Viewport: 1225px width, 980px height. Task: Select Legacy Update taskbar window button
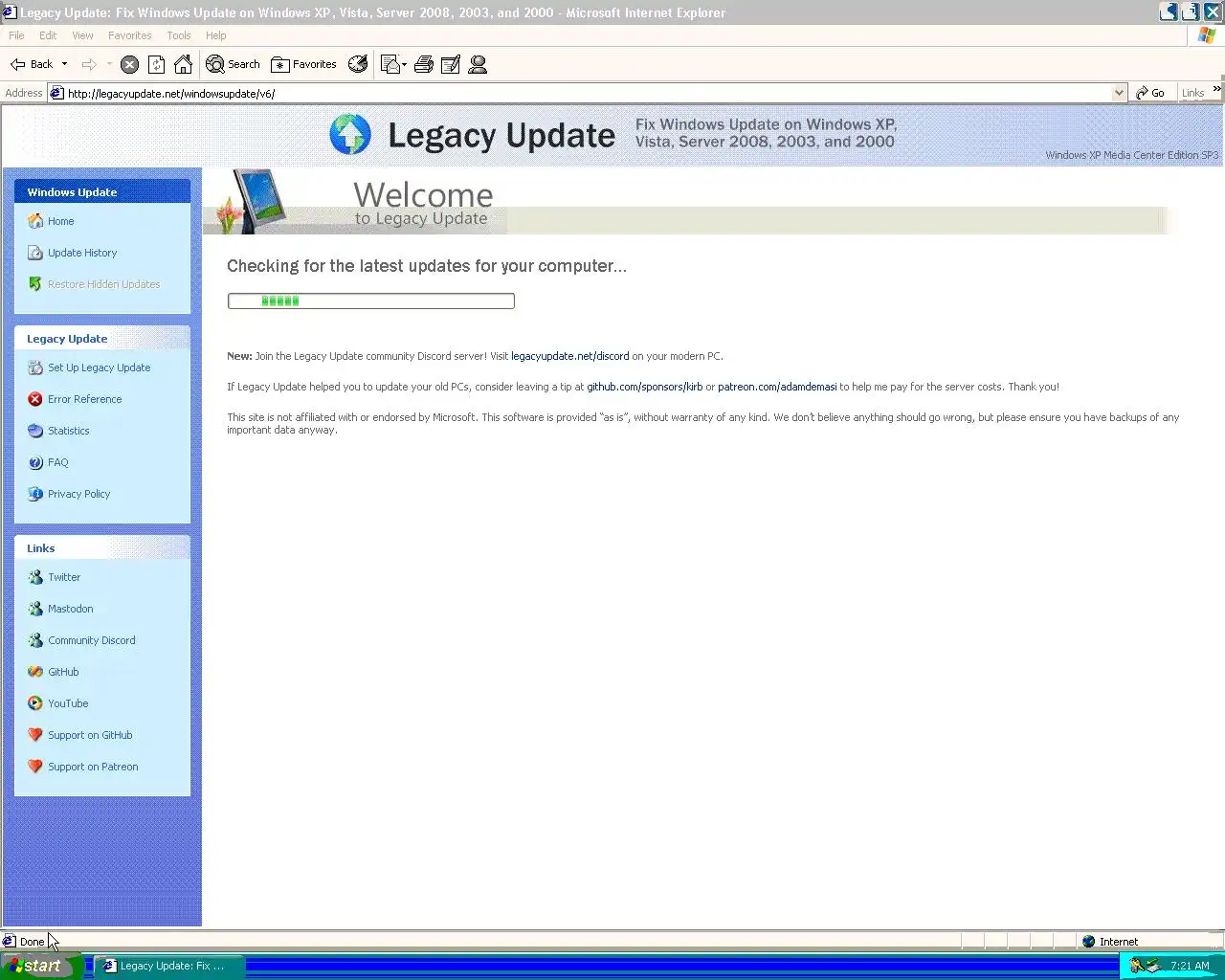[x=168, y=966]
